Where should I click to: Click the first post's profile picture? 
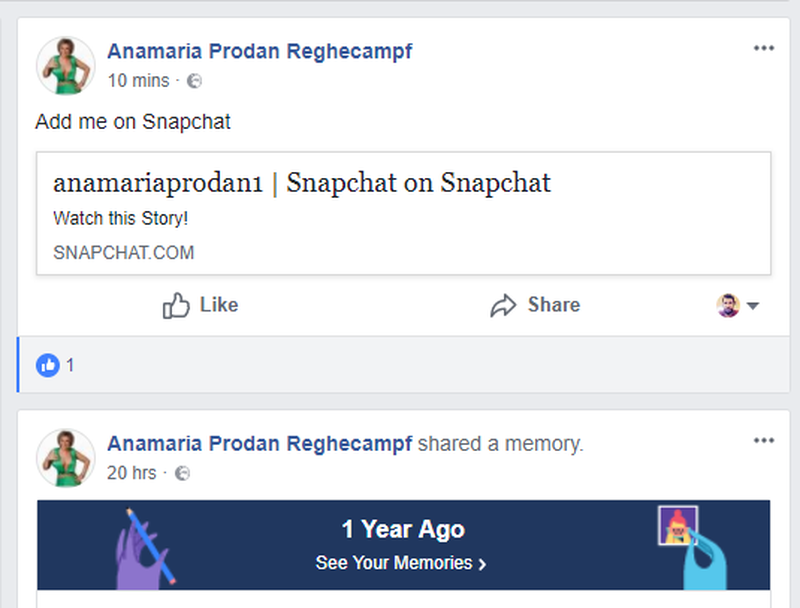tap(65, 66)
